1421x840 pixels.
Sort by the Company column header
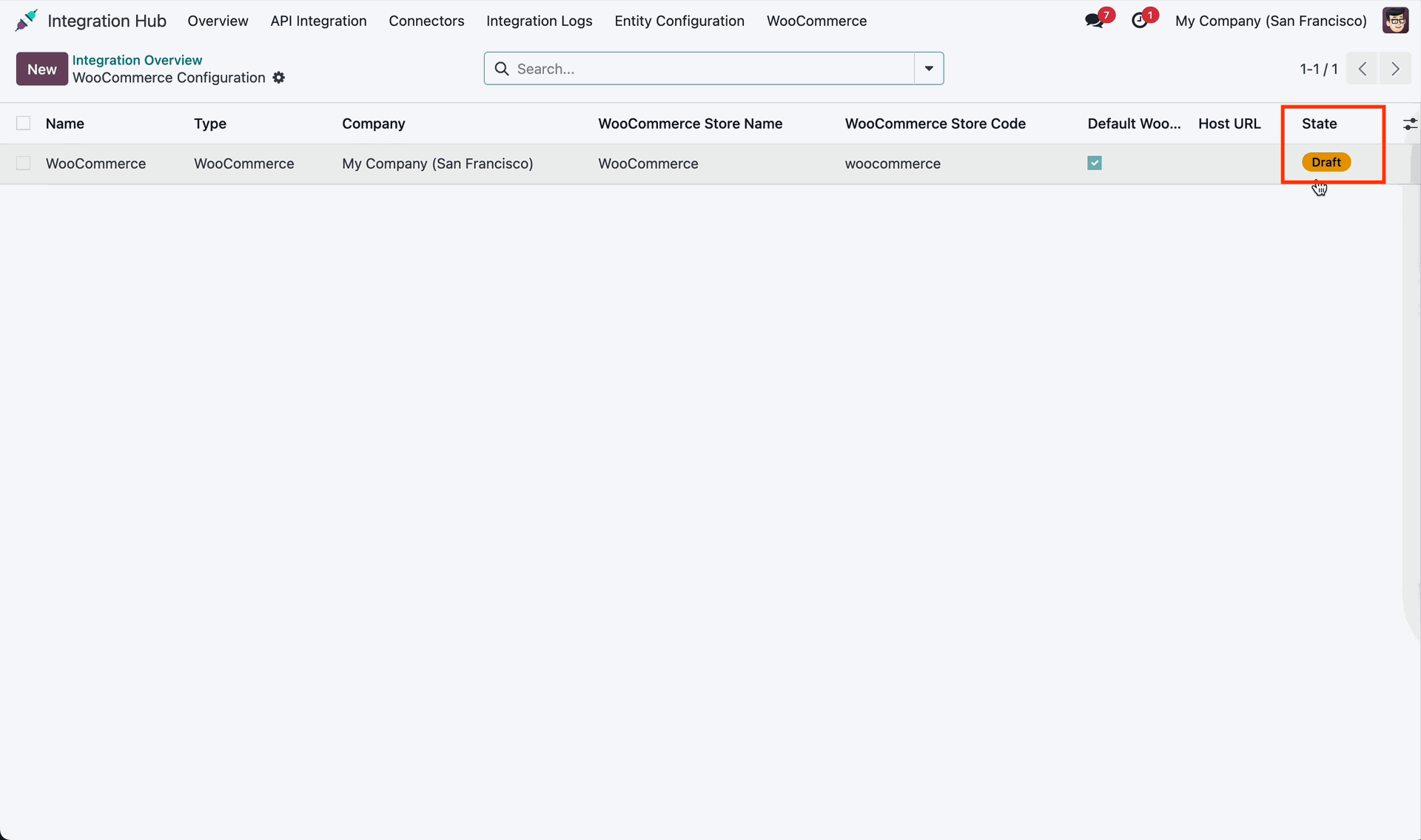[374, 124]
